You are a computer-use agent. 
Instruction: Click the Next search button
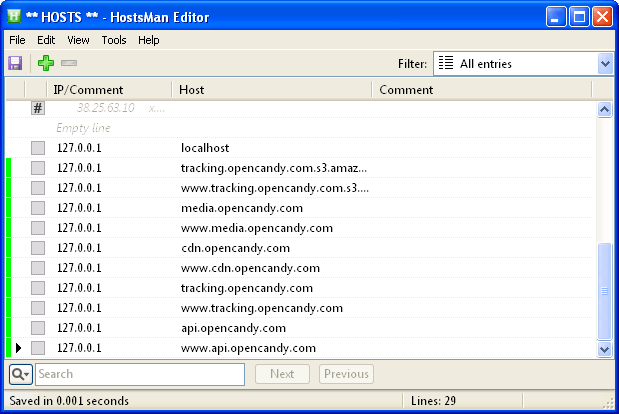point(282,374)
